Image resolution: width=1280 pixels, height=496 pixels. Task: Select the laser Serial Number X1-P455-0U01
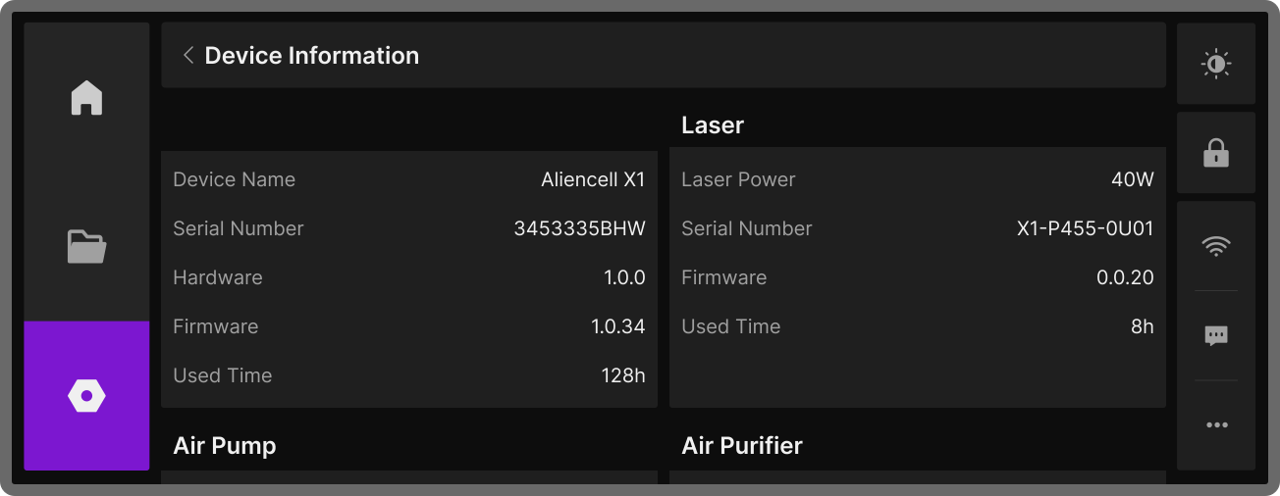click(1084, 229)
